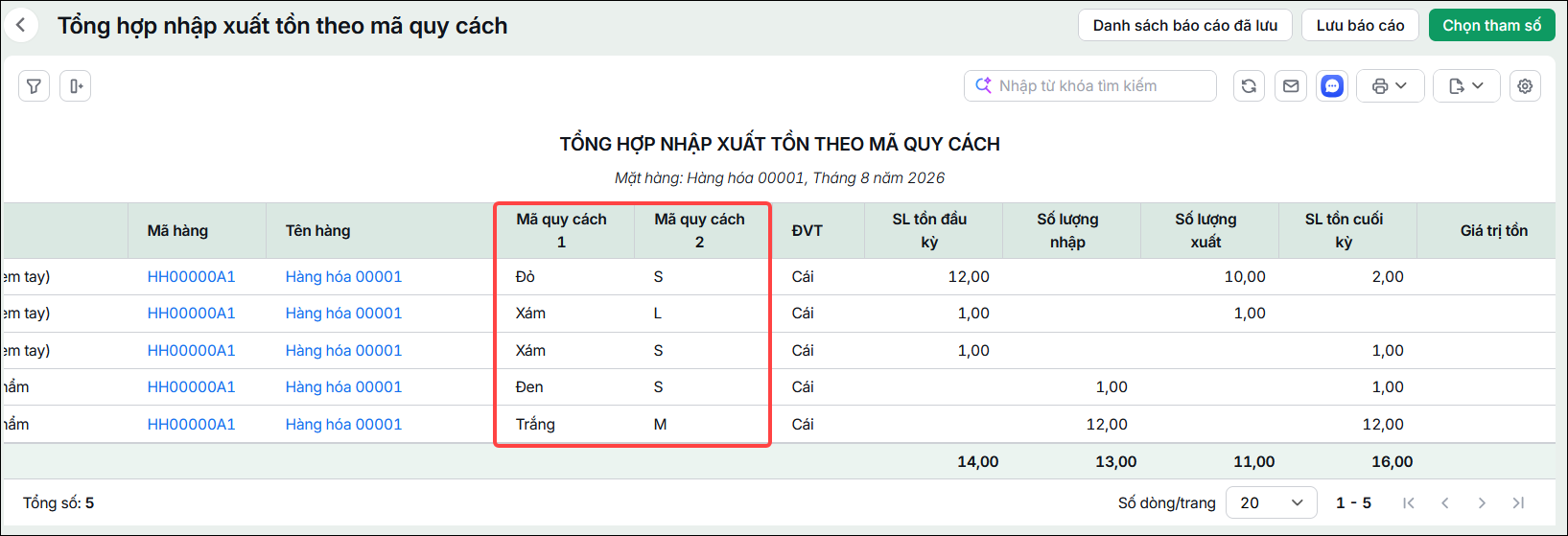Sort by Mã quy cách 1 column header
Screen dimensions: 1568x536
pyautogui.click(x=562, y=230)
